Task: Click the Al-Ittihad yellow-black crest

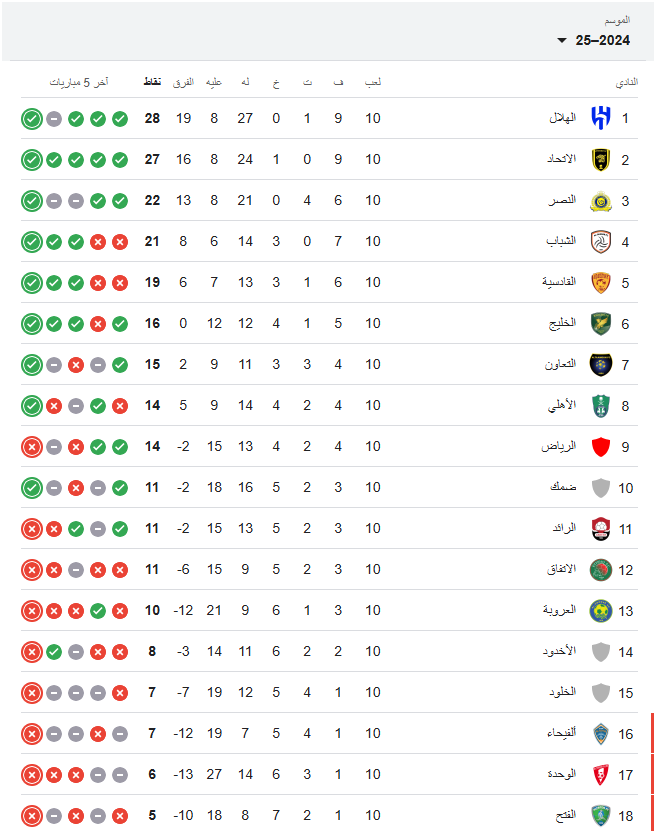Action: pyautogui.click(x=601, y=160)
